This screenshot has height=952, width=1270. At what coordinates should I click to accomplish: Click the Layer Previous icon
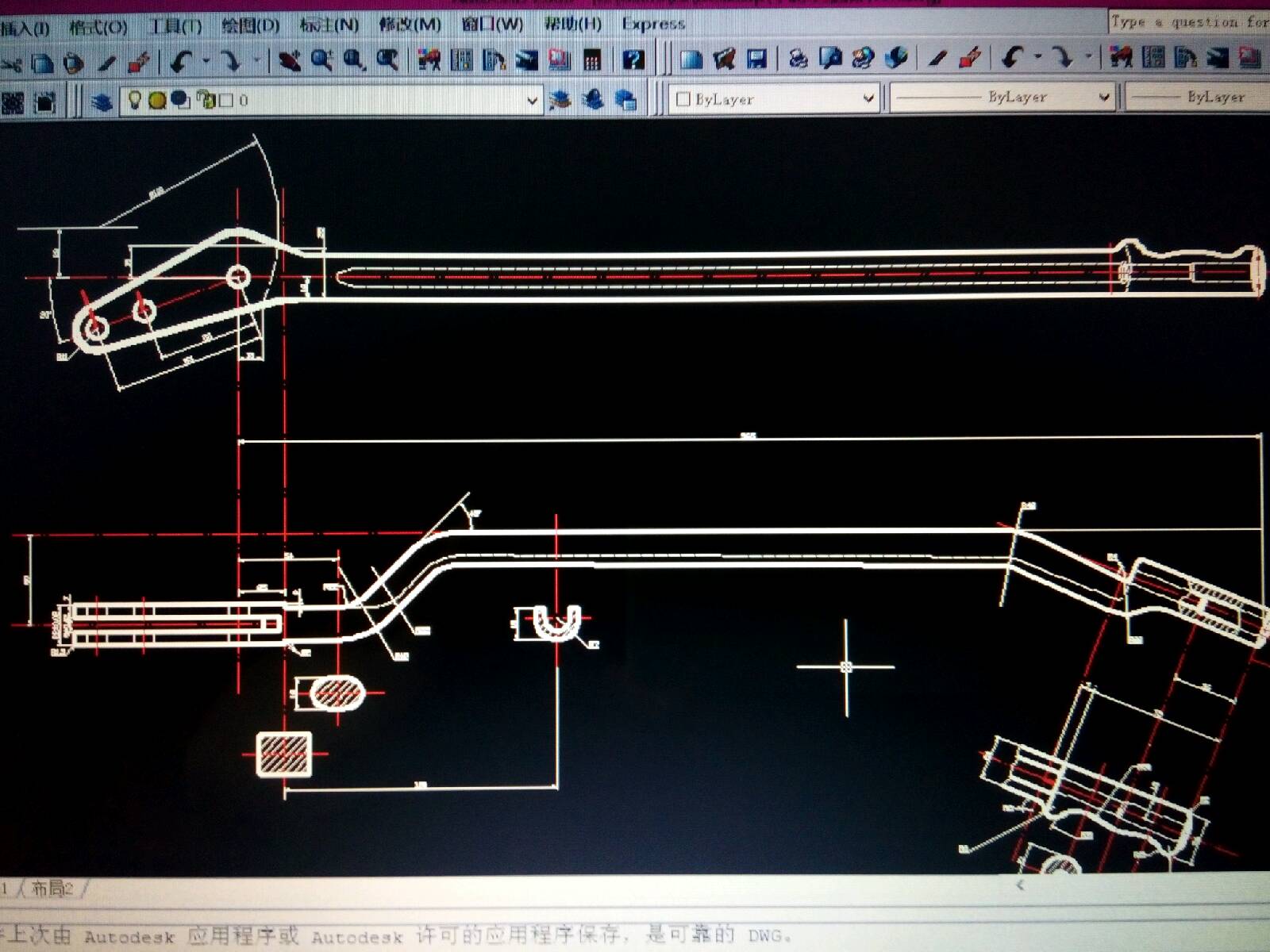click(x=593, y=100)
